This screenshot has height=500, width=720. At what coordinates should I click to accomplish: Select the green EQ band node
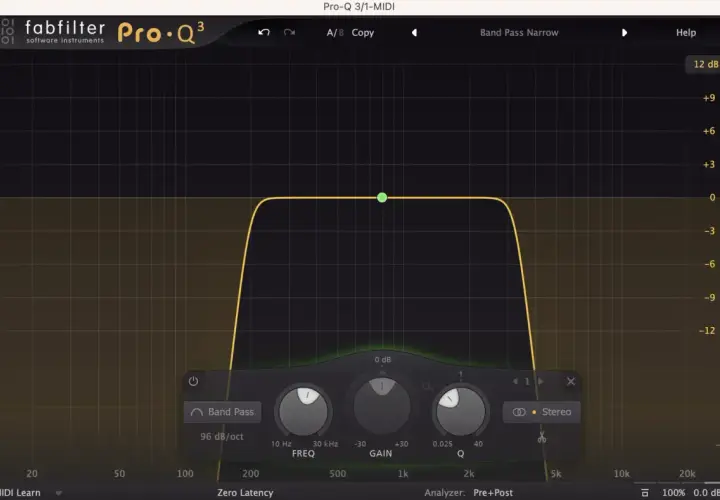click(x=382, y=197)
